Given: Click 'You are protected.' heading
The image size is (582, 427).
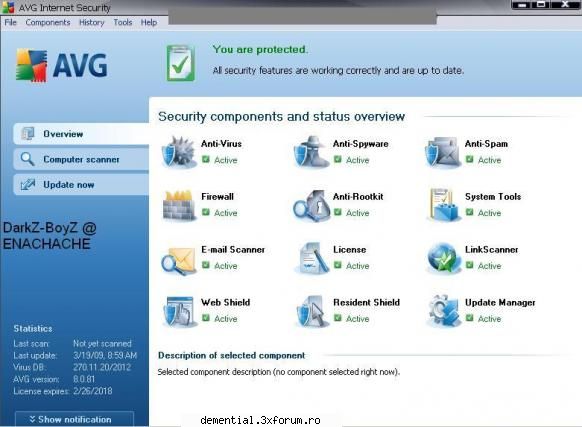Looking at the screenshot, I should 260,49.
